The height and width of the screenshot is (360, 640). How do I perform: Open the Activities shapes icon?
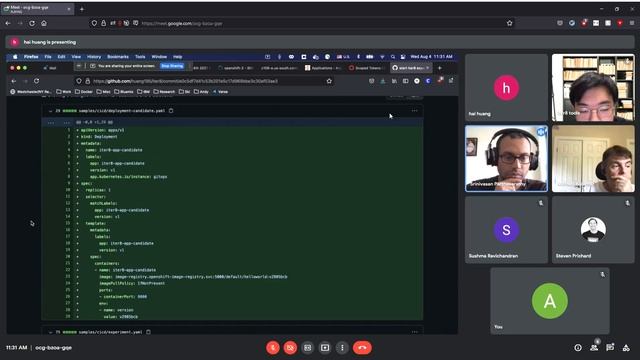click(626, 348)
